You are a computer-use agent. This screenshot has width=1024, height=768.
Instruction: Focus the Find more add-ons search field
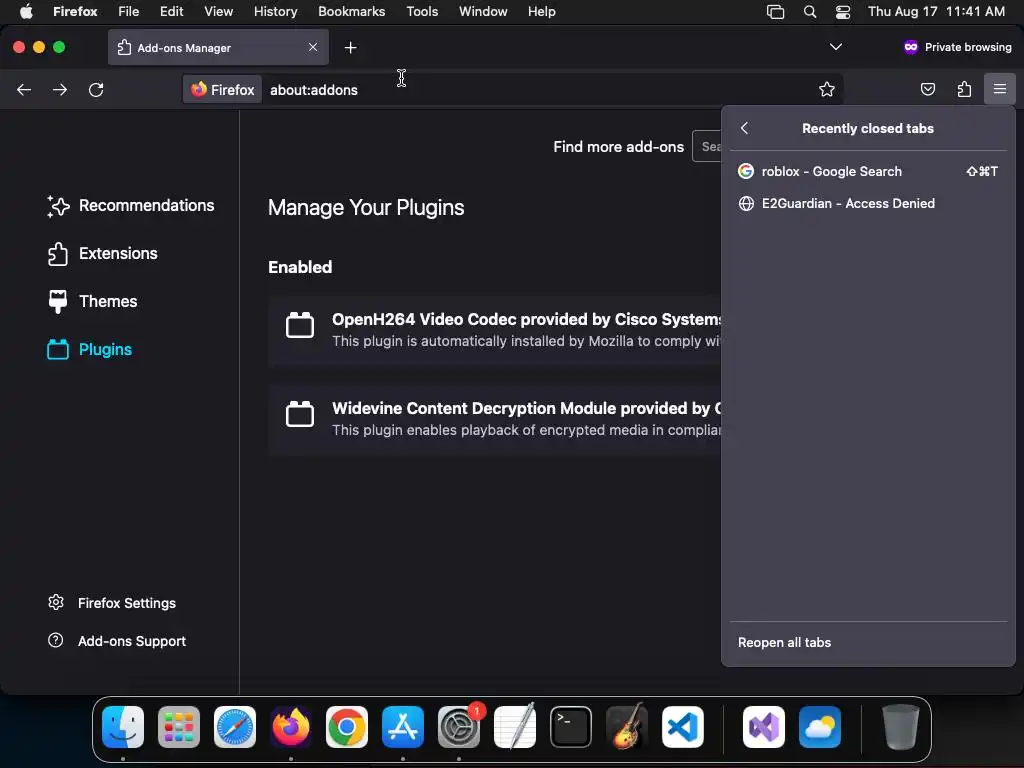[707, 147]
